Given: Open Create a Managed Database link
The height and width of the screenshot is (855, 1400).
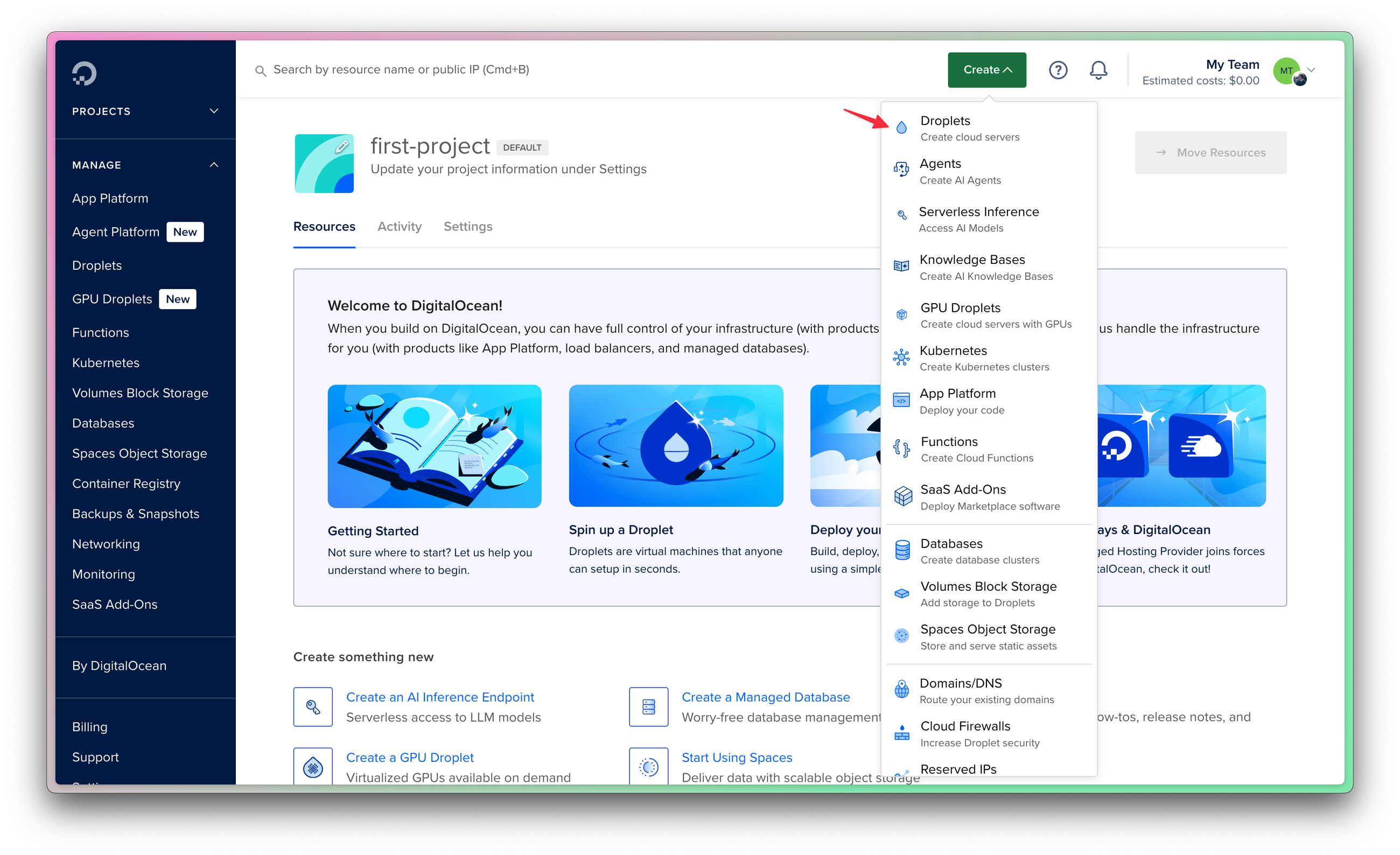Looking at the screenshot, I should [765, 697].
